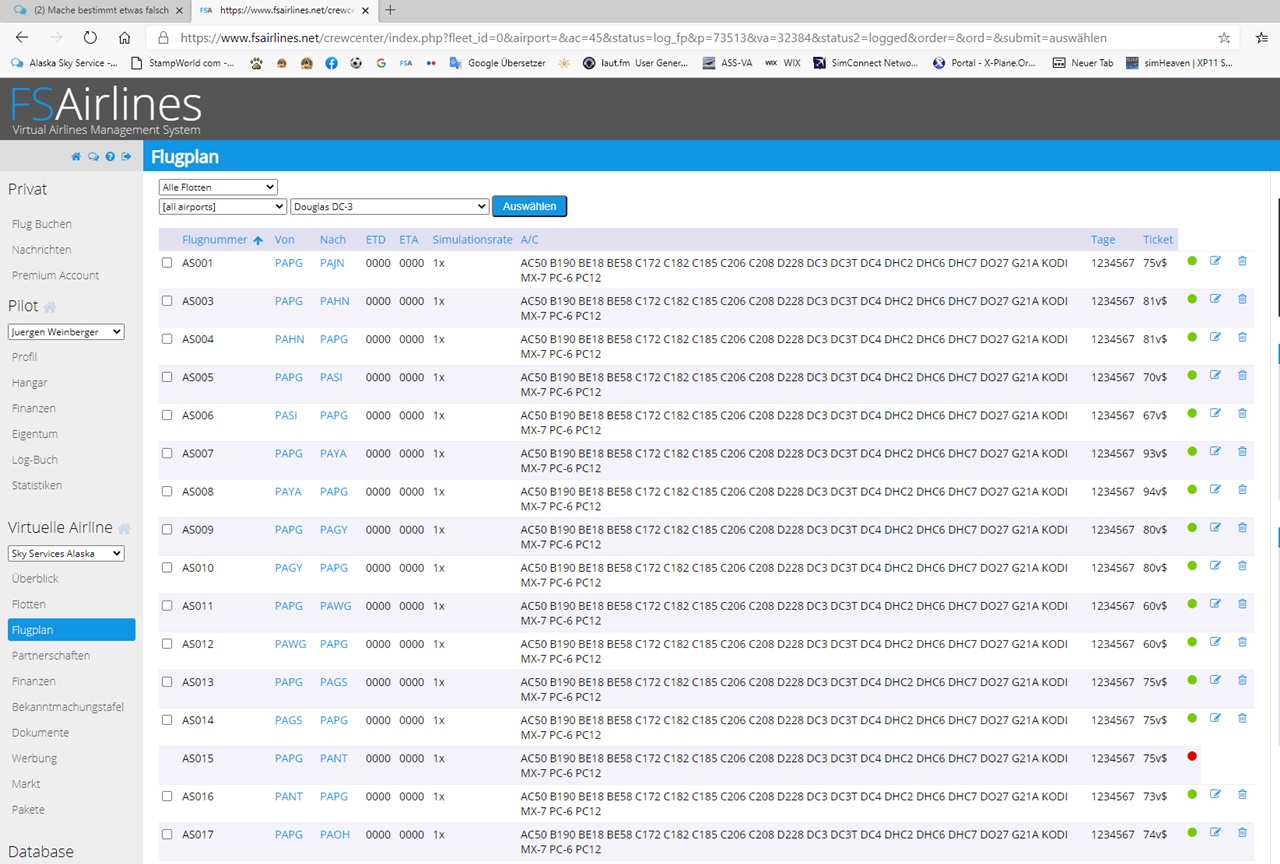
Task: Open Flotten in Virtuelle Airline menu
Action: tap(29, 605)
